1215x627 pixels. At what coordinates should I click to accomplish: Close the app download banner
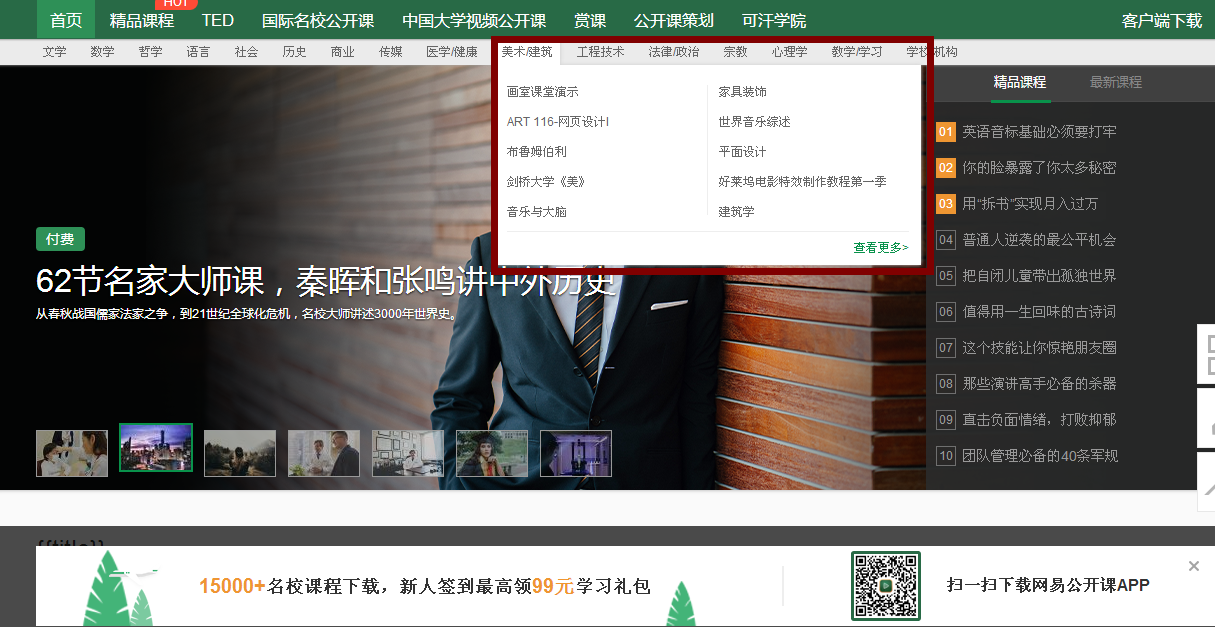1193,566
